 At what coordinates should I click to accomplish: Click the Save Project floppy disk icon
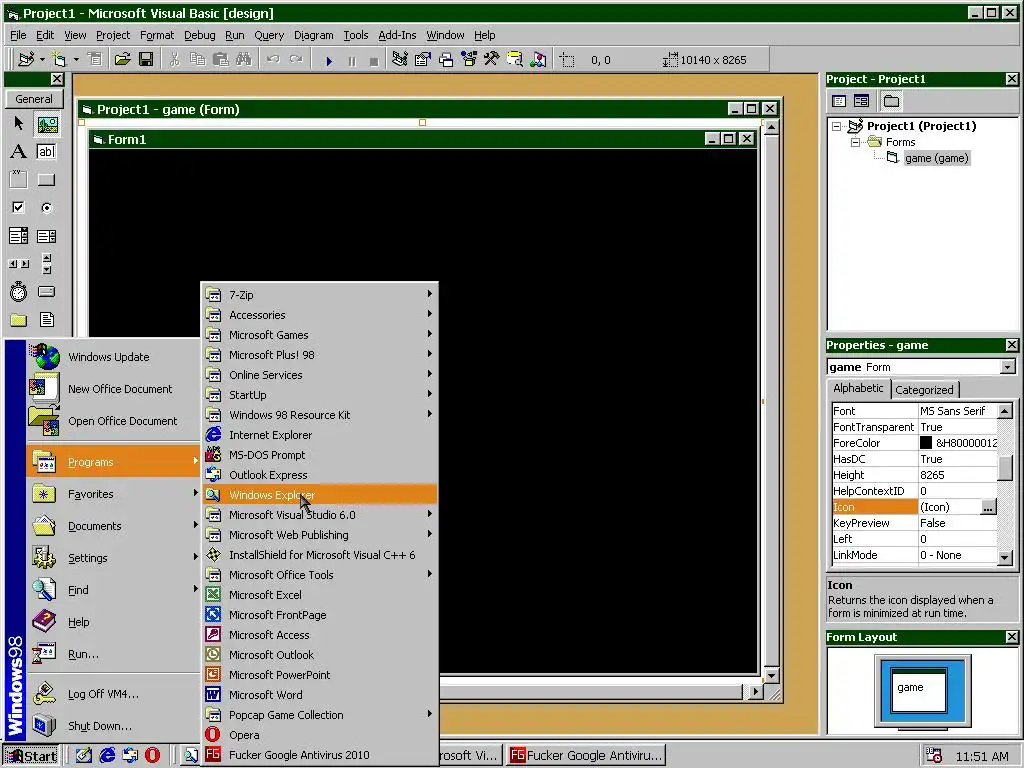click(146, 60)
